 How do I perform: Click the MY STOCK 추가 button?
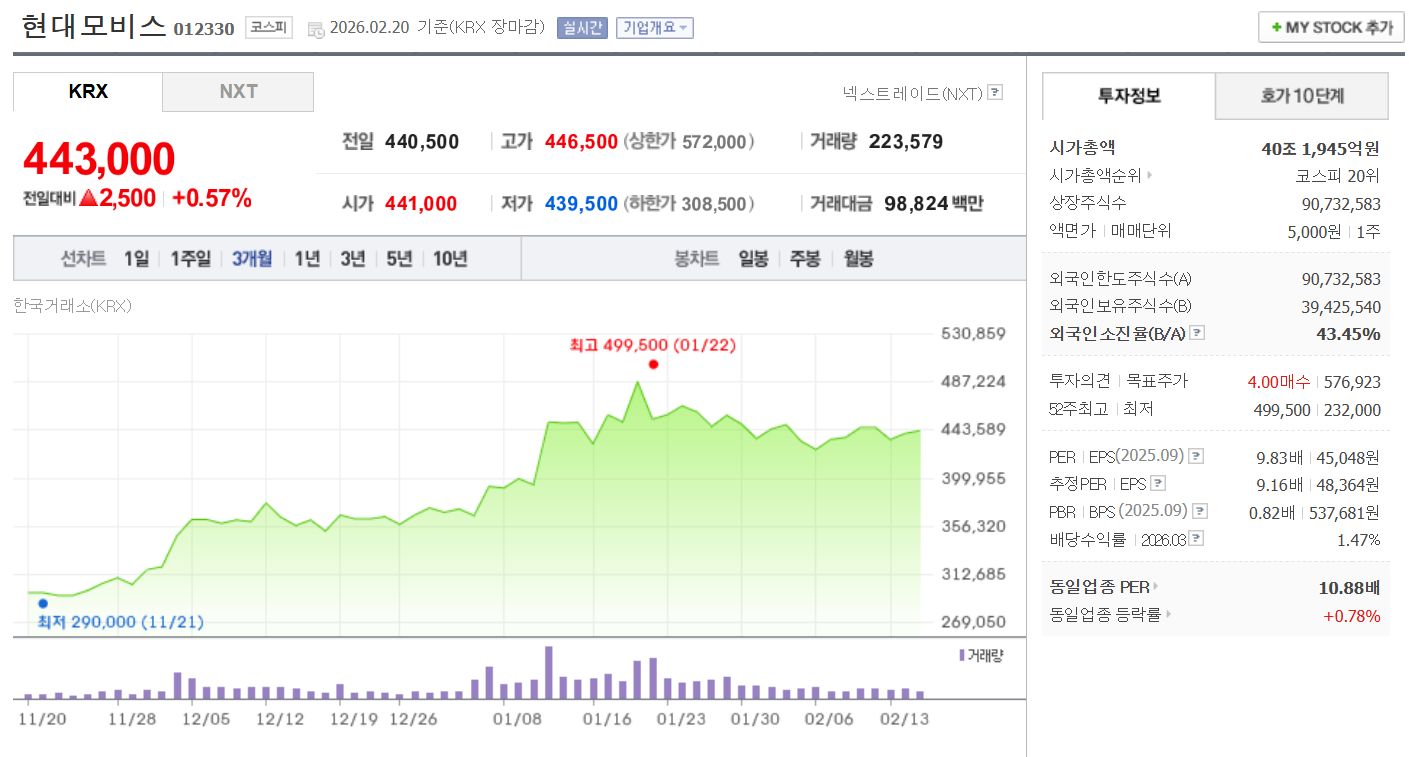coord(1331,28)
